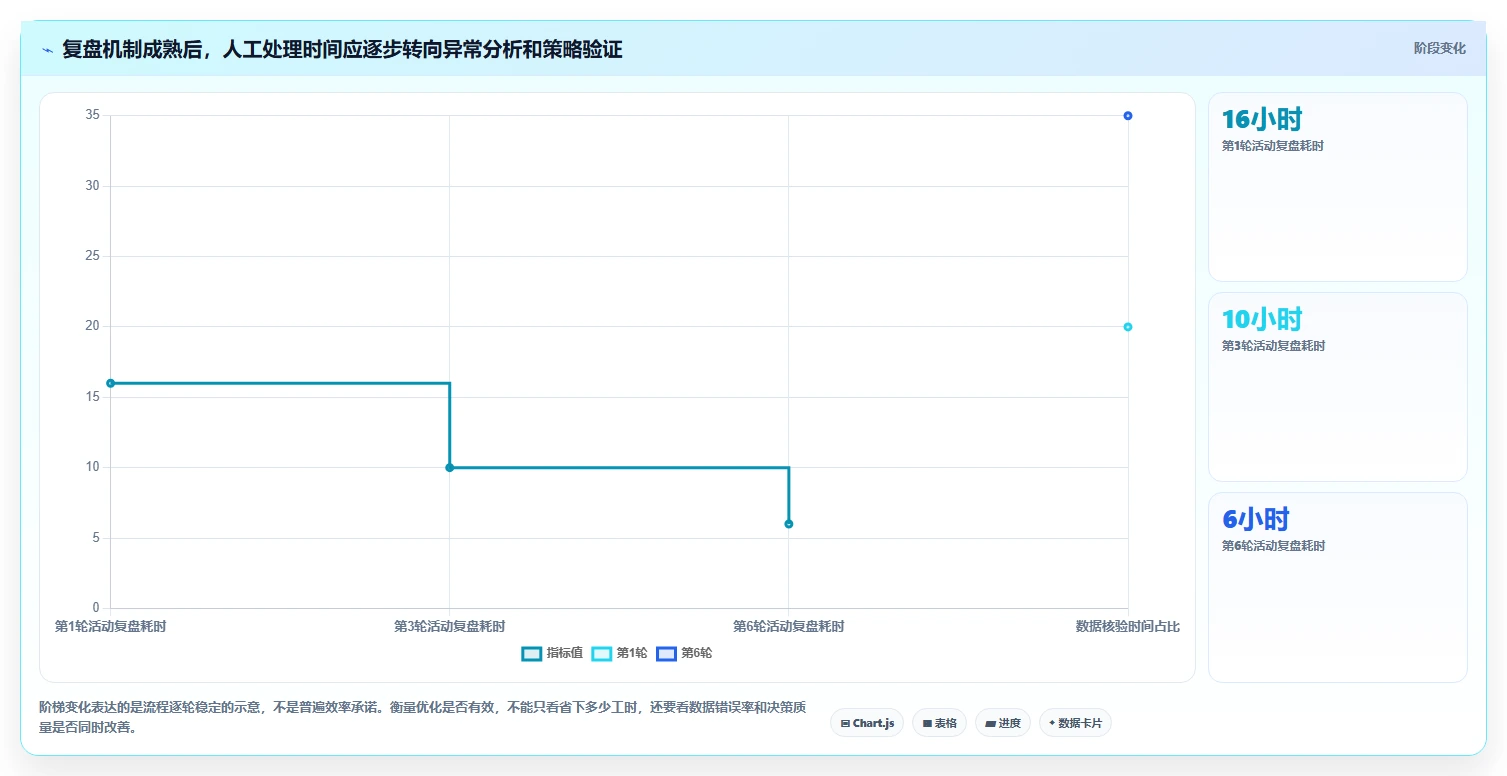This screenshot has width=1507, height=776.
Task: Click the 阶段变化 label in the header
Action: (1439, 48)
